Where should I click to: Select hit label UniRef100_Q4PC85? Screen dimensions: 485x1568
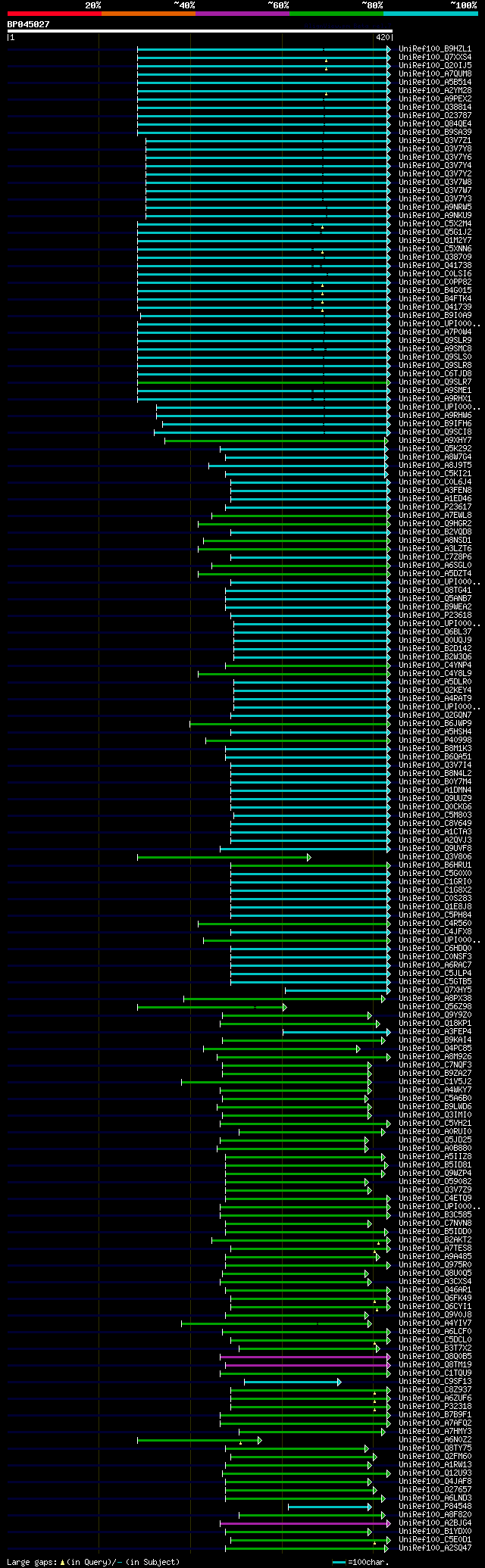tap(435, 1048)
